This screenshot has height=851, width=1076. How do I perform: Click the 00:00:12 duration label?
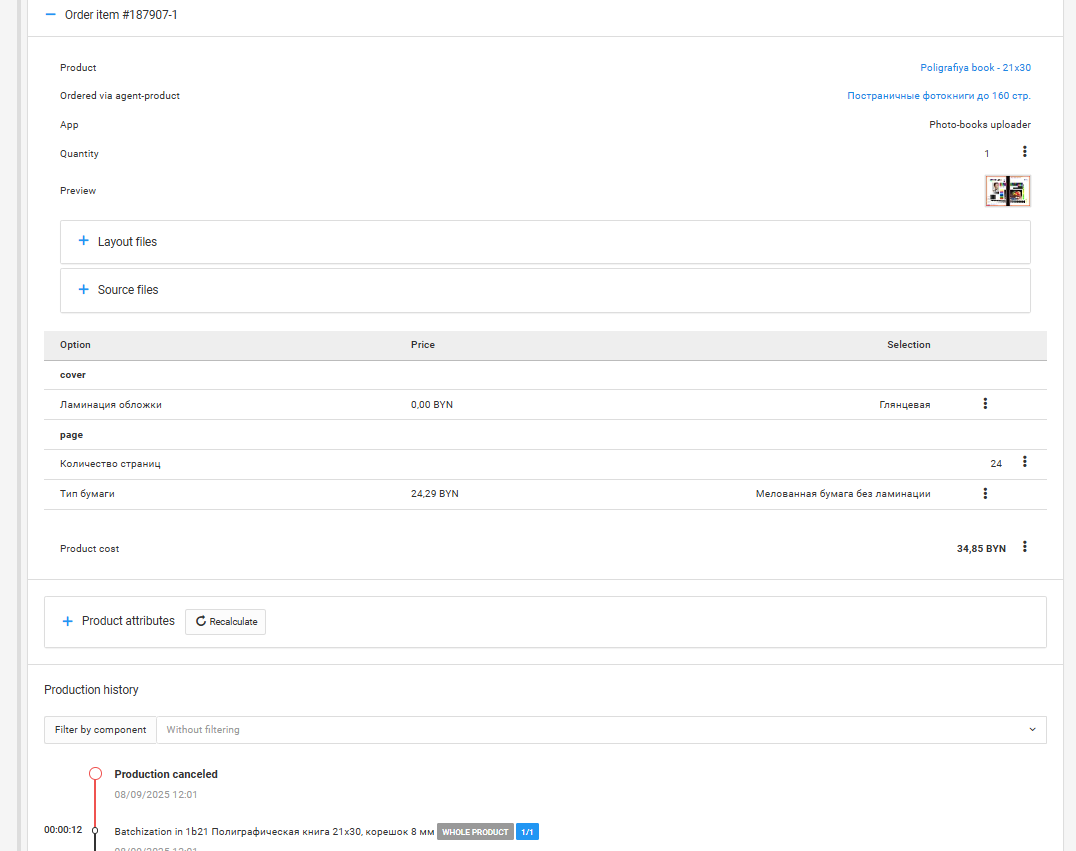[63, 830]
